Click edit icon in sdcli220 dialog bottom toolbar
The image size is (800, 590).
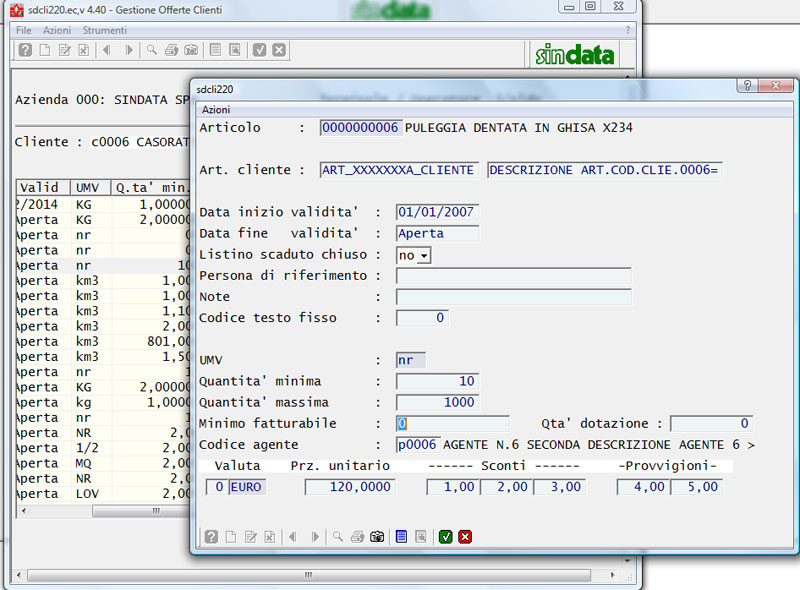tap(251, 537)
